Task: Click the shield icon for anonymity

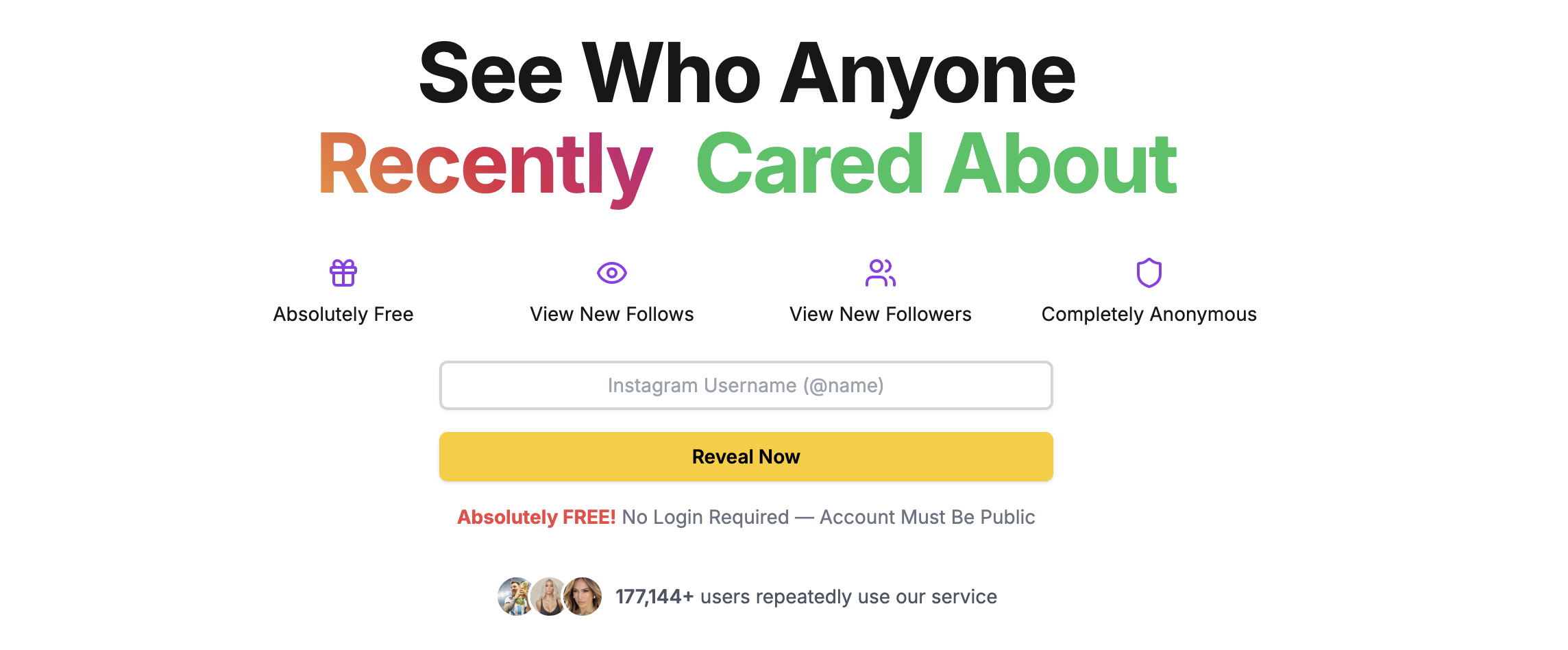Action: point(1149,273)
